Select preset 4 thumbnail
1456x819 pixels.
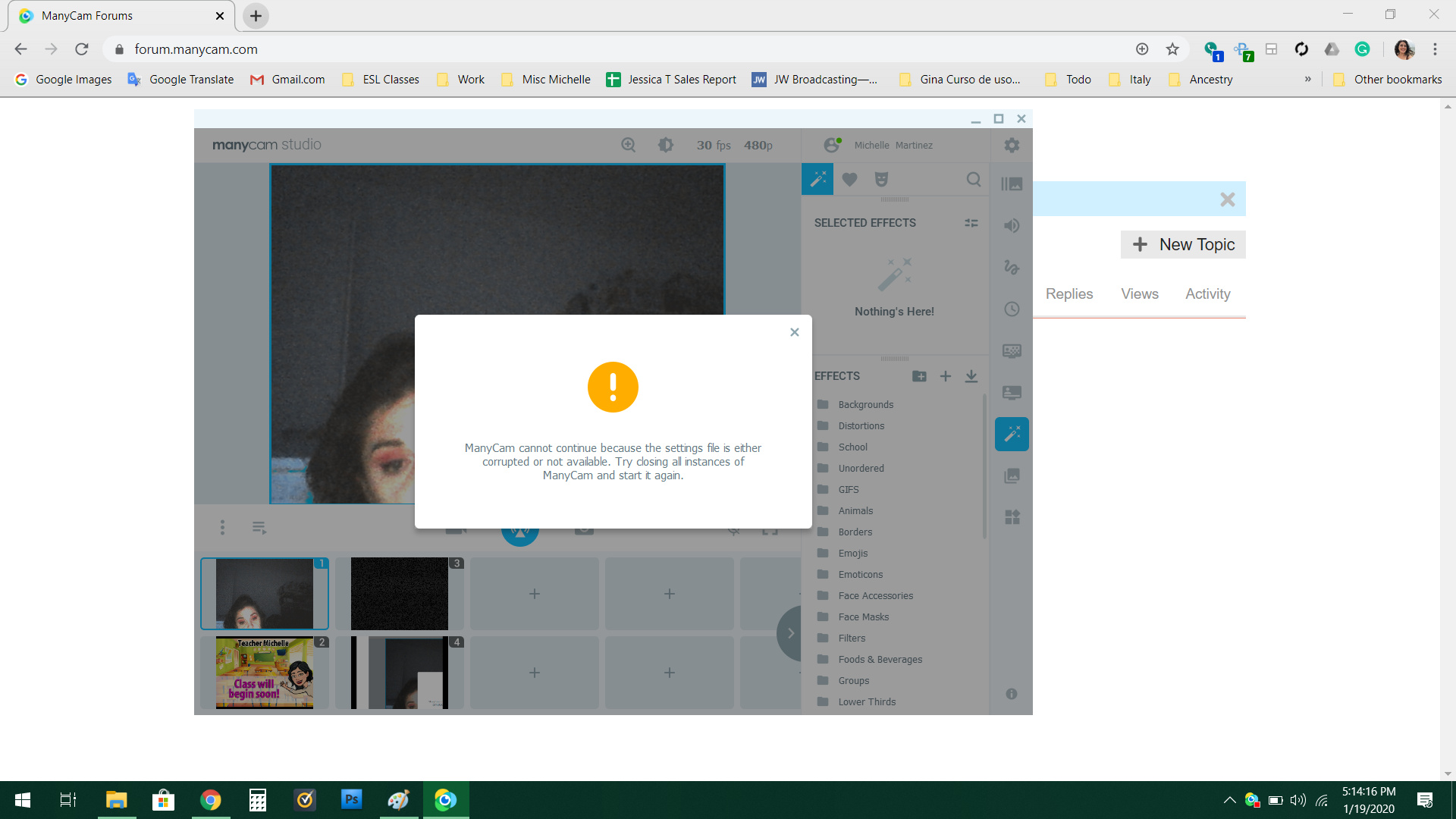click(x=400, y=673)
